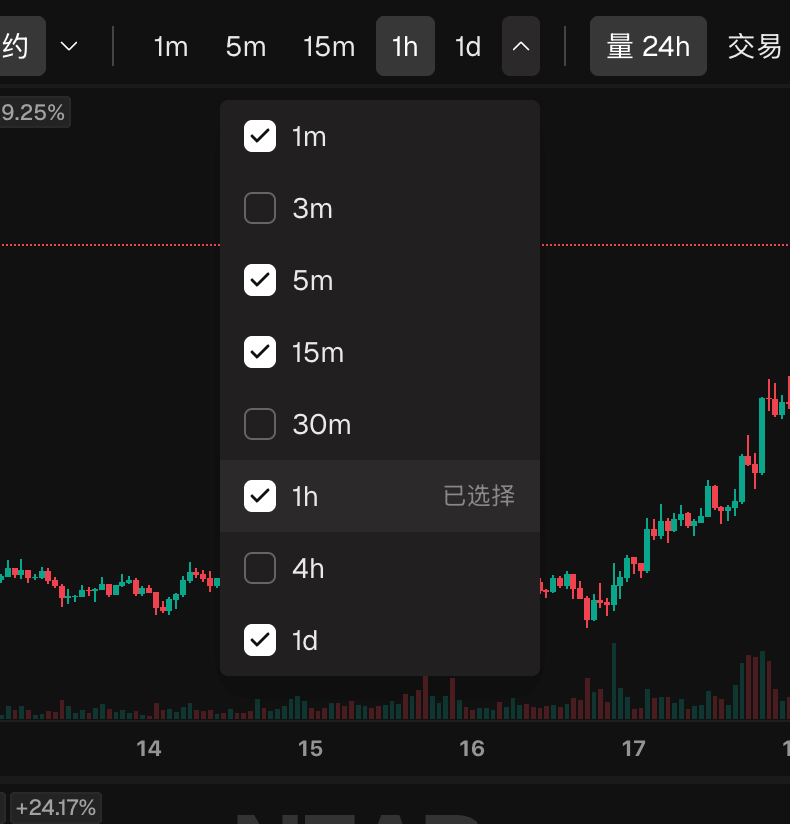
Task: Click the 约 button at top left
Action: pyautogui.click(x=21, y=46)
